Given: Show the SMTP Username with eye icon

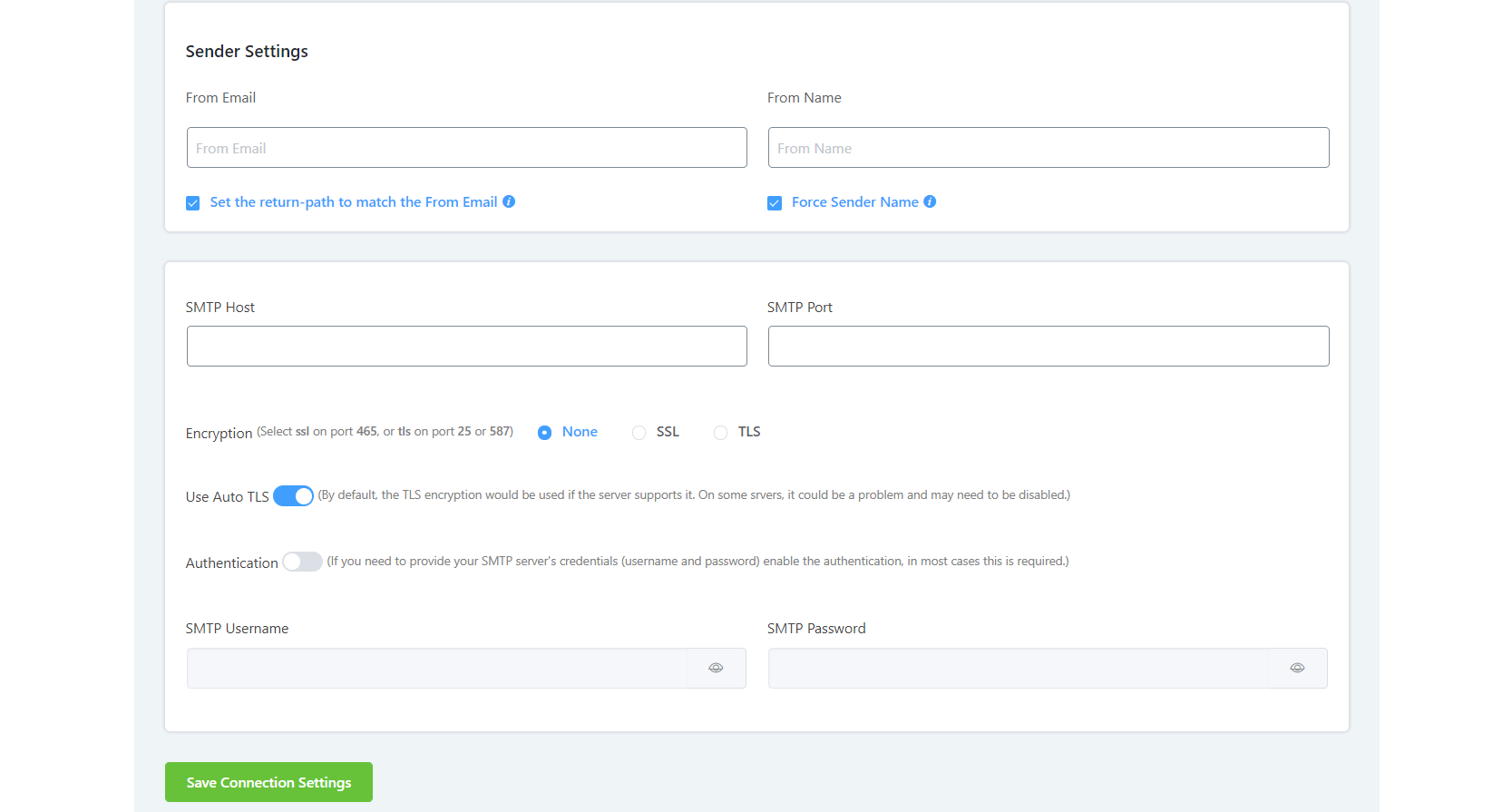Looking at the screenshot, I should point(716,668).
